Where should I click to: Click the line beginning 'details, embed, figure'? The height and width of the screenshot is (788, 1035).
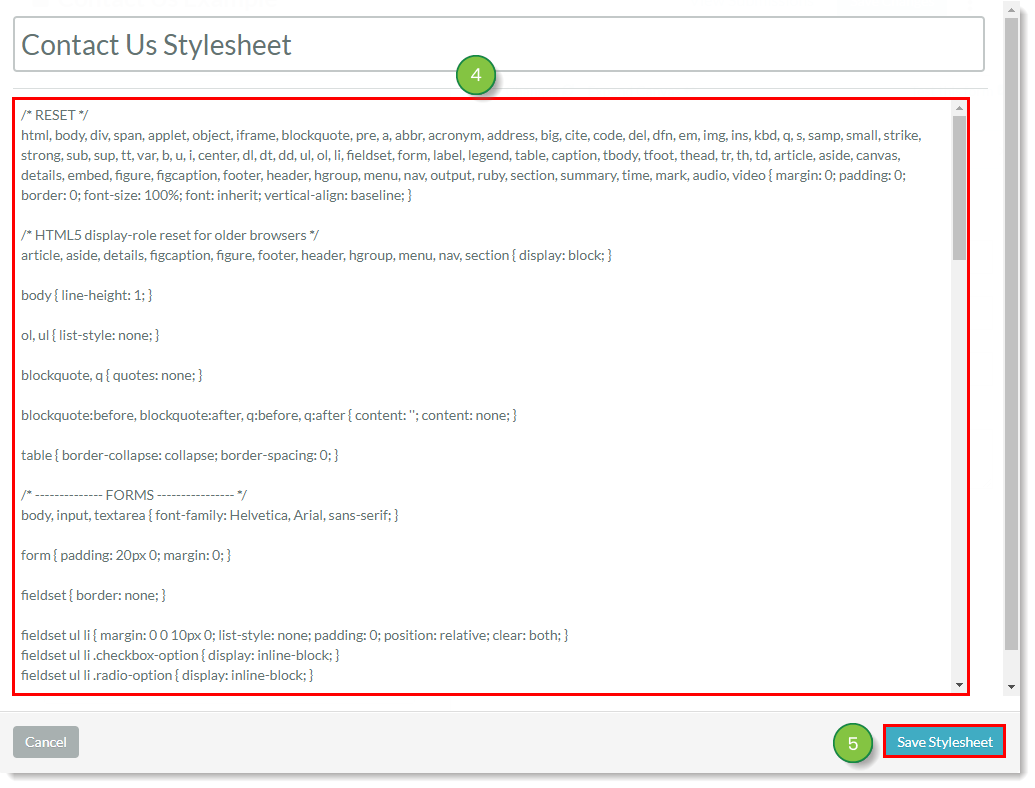coord(463,176)
